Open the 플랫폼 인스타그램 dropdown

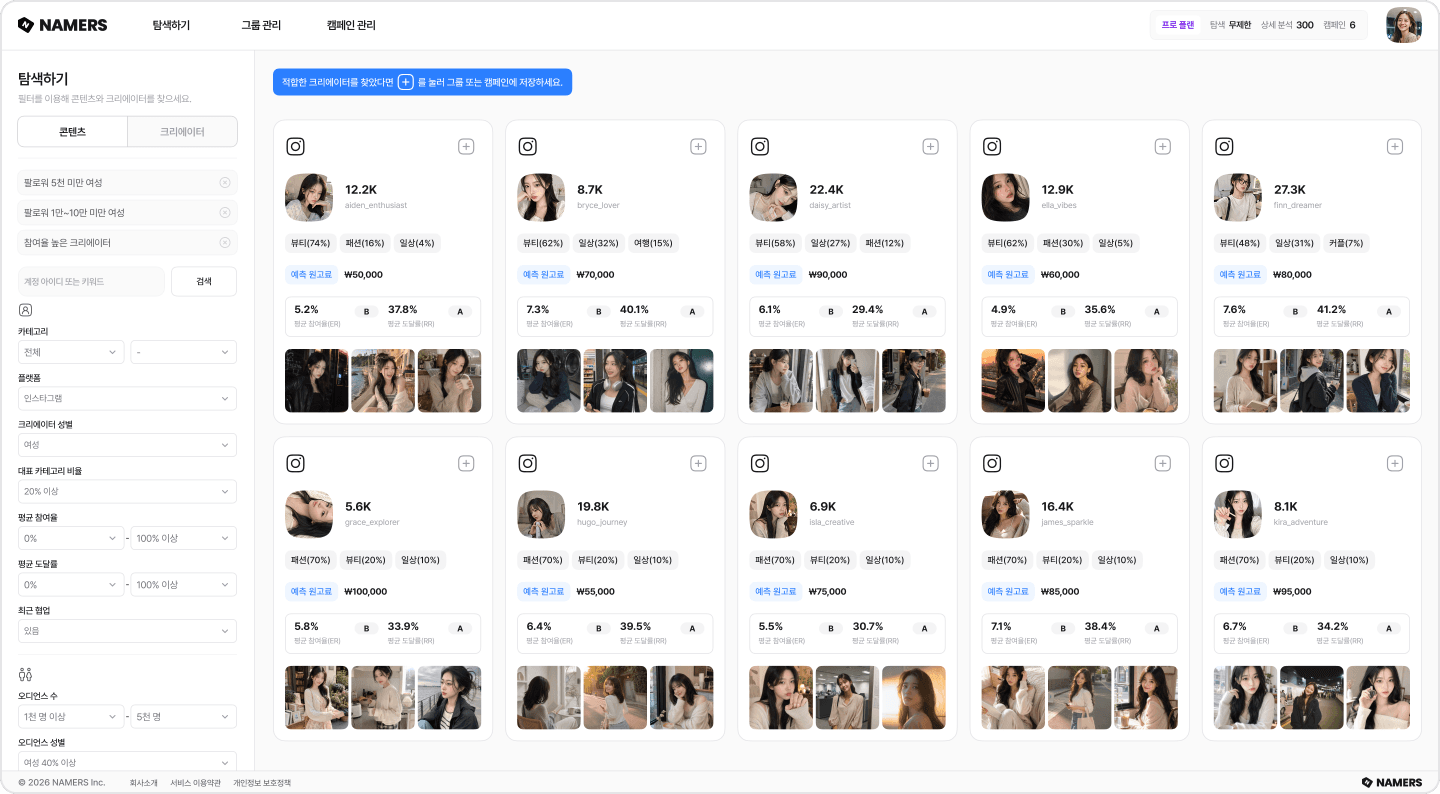tap(127, 398)
